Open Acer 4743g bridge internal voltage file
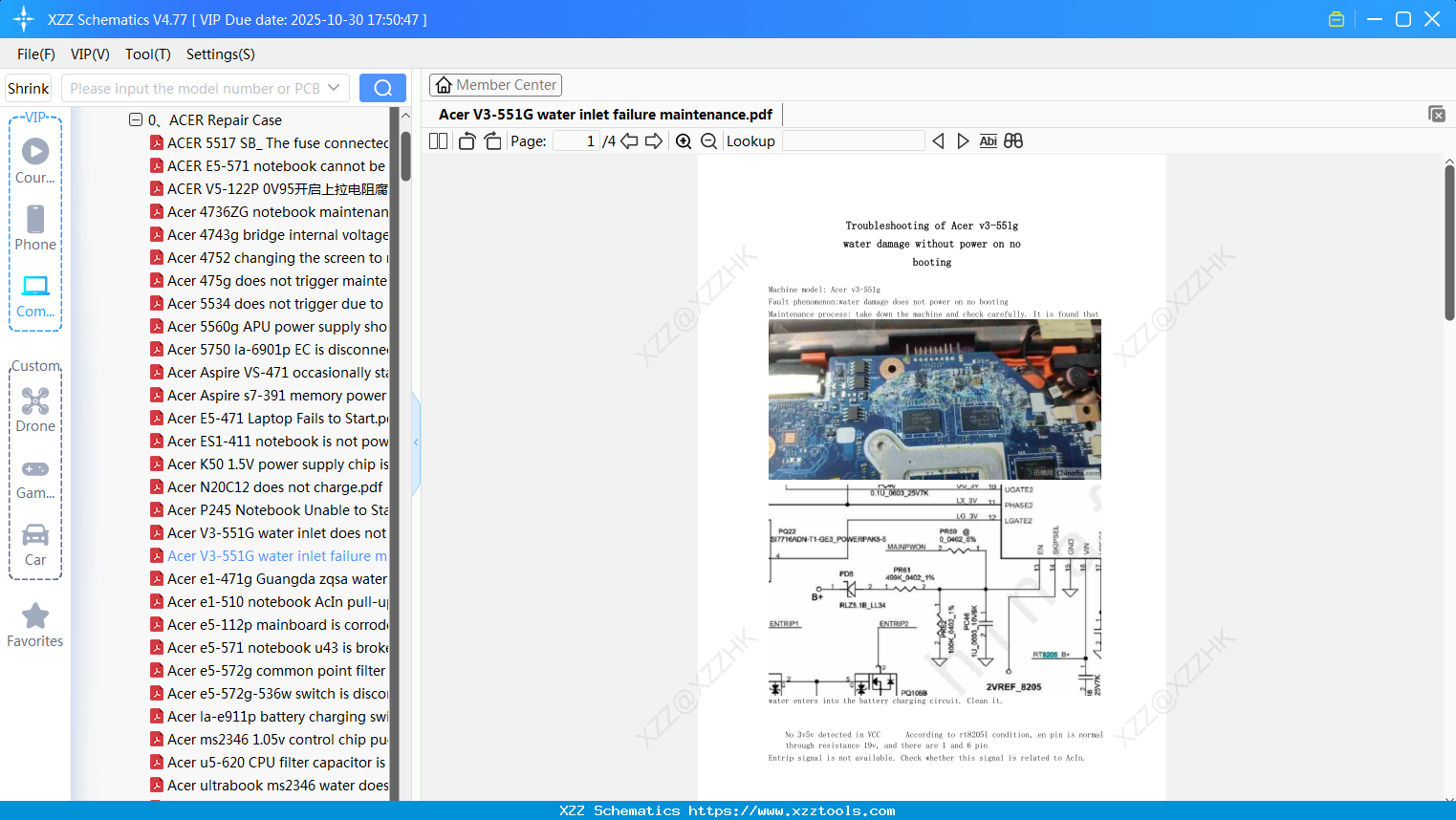This screenshot has width=1456, height=820. [x=270, y=234]
